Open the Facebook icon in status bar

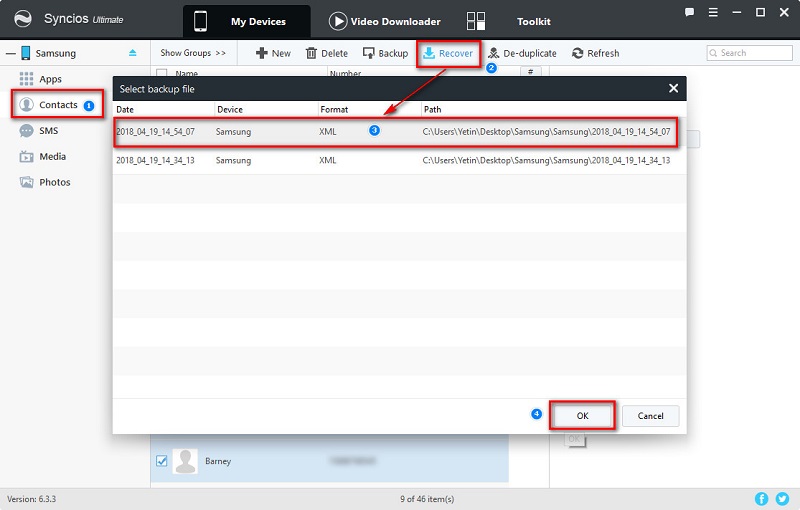coord(761,499)
